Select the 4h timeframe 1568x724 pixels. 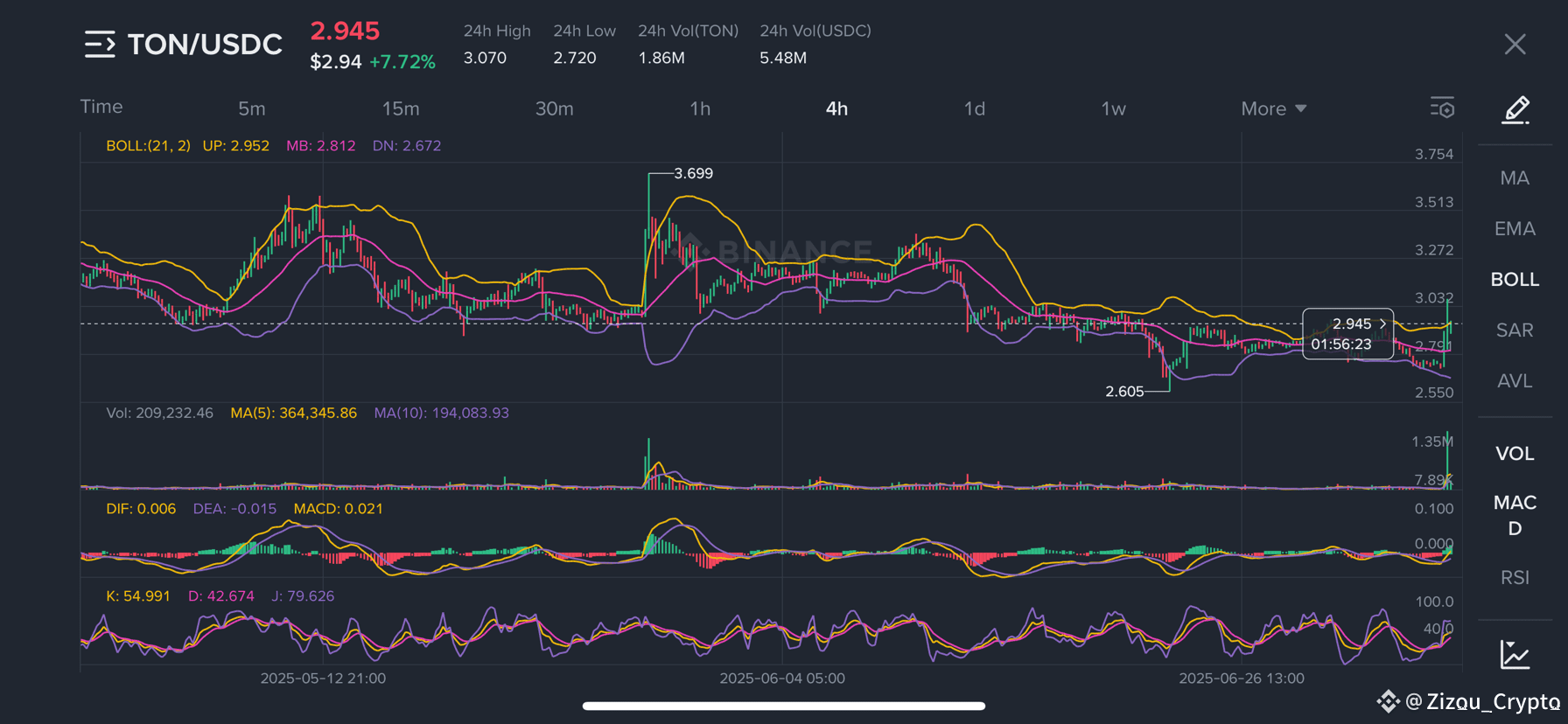click(836, 108)
